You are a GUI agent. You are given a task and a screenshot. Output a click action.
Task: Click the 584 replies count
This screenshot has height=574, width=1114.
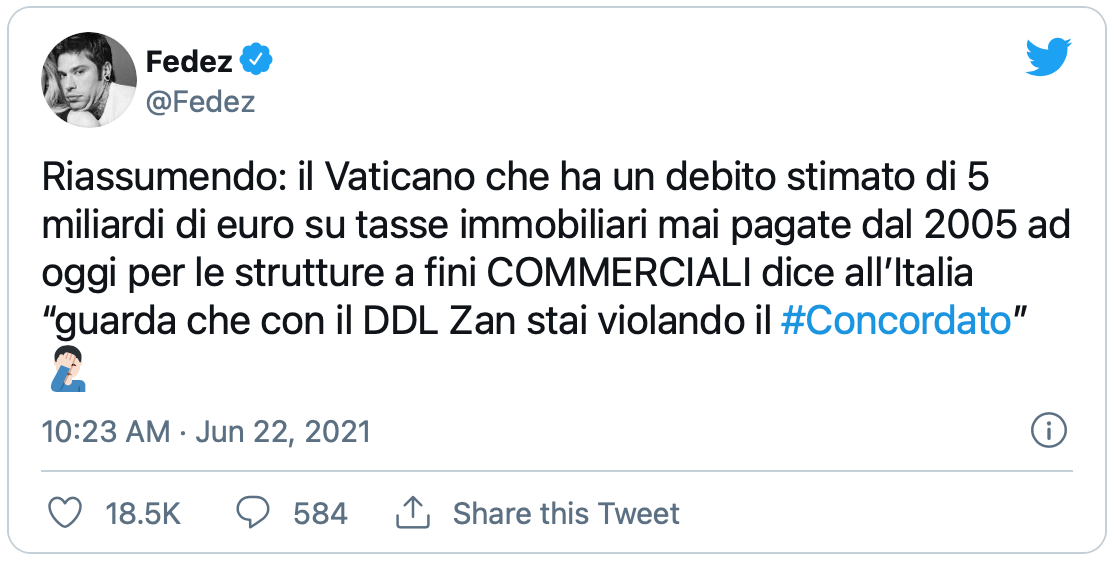320,514
